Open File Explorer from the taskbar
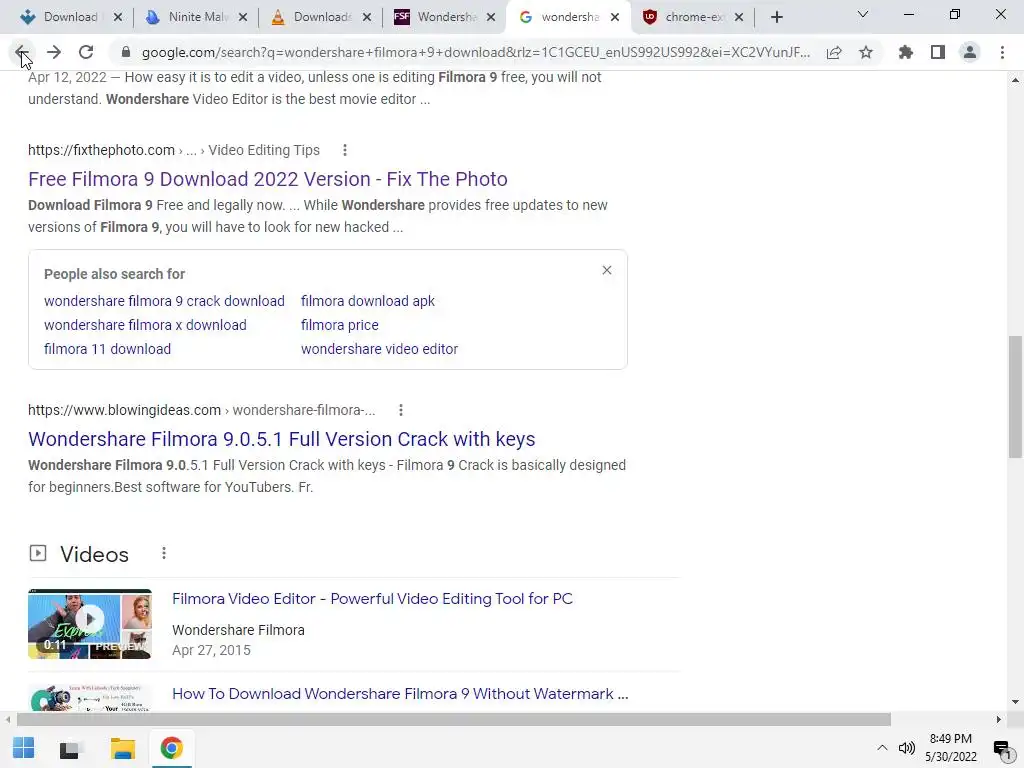Viewport: 1024px width, 768px height. pyautogui.click(x=122, y=748)
